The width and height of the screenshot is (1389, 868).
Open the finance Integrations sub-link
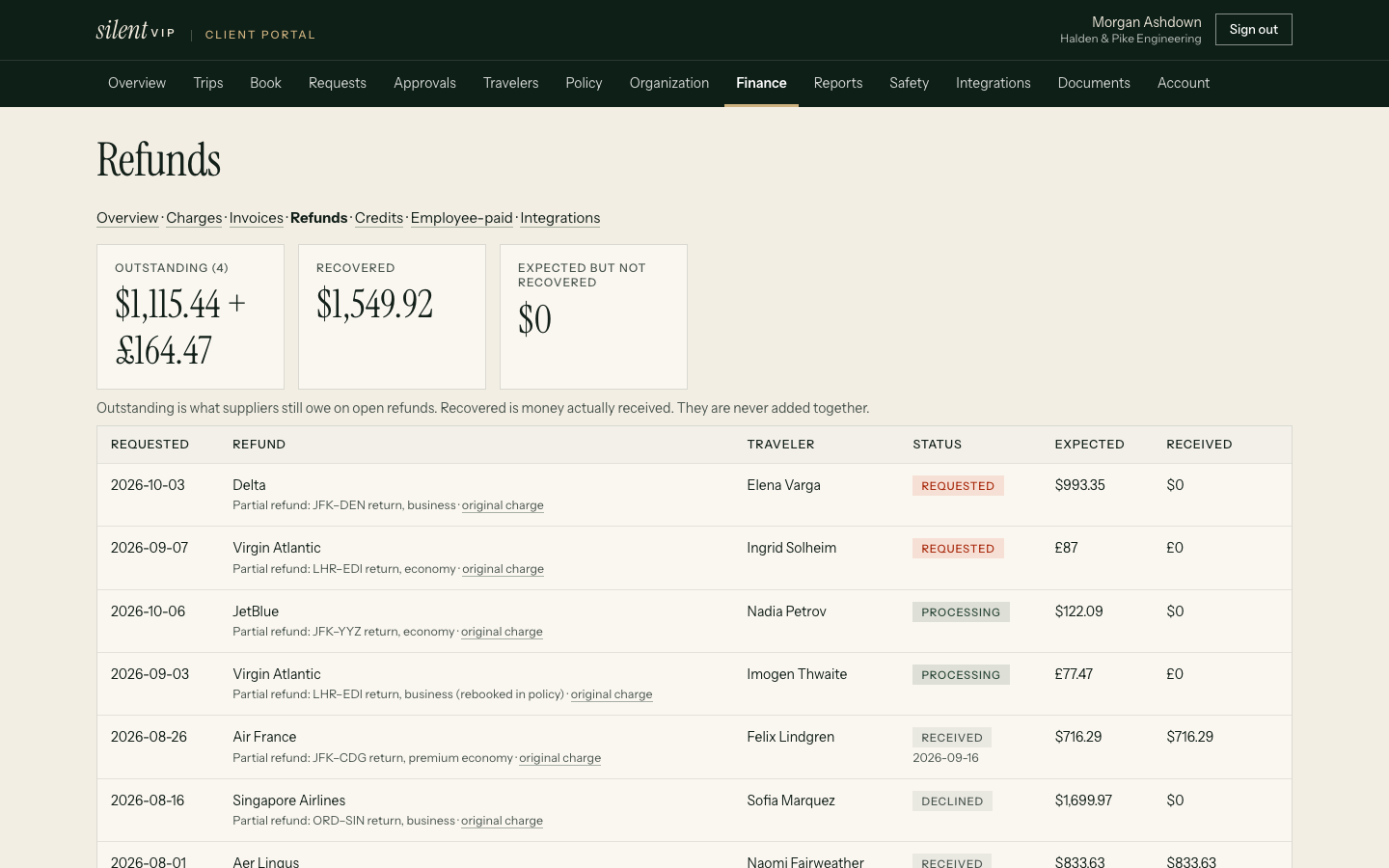560,218
